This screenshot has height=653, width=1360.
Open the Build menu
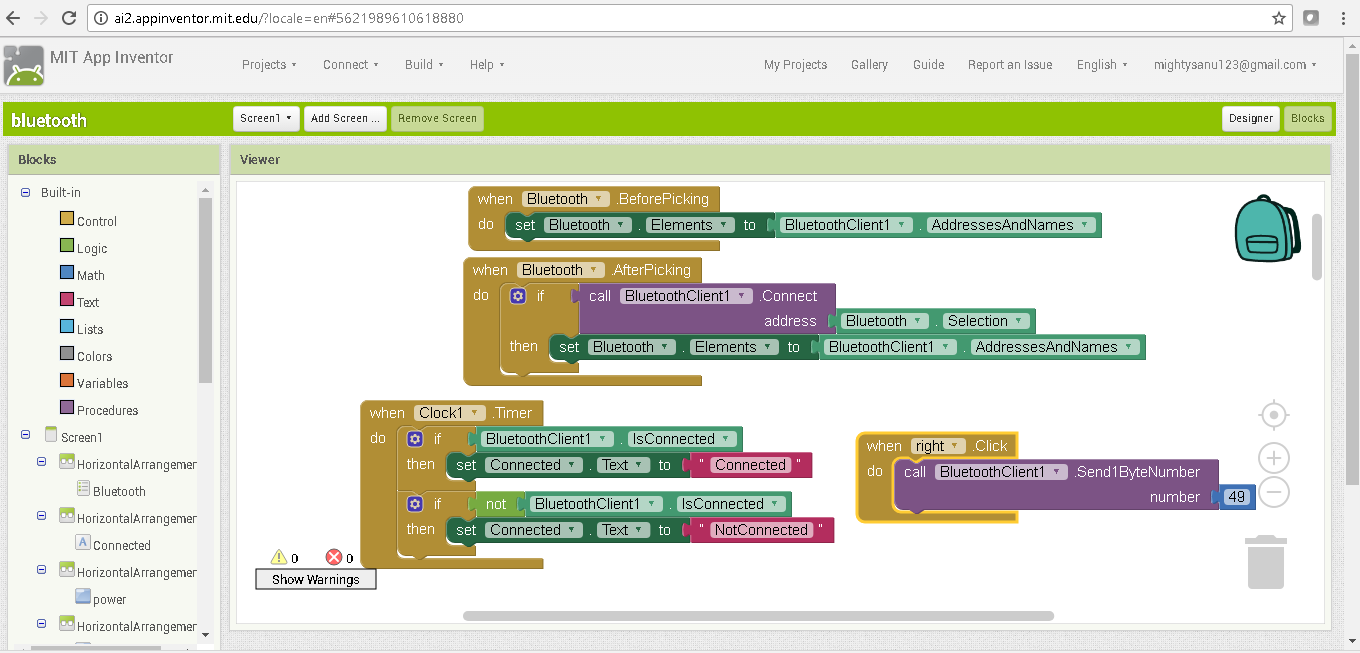425,65
